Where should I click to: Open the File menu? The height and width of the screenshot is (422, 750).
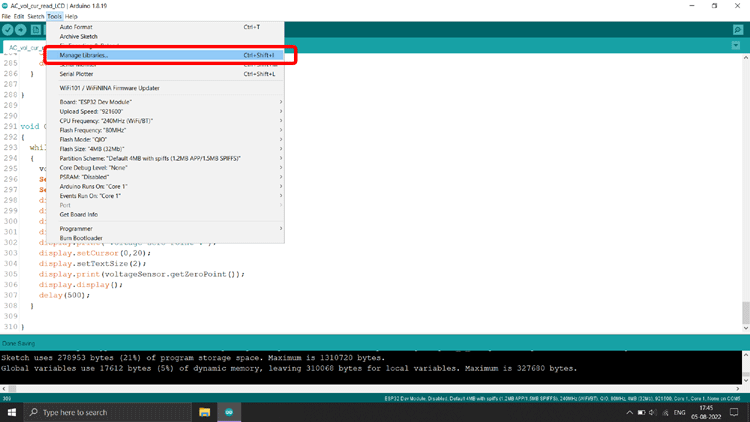coord(6,16)
